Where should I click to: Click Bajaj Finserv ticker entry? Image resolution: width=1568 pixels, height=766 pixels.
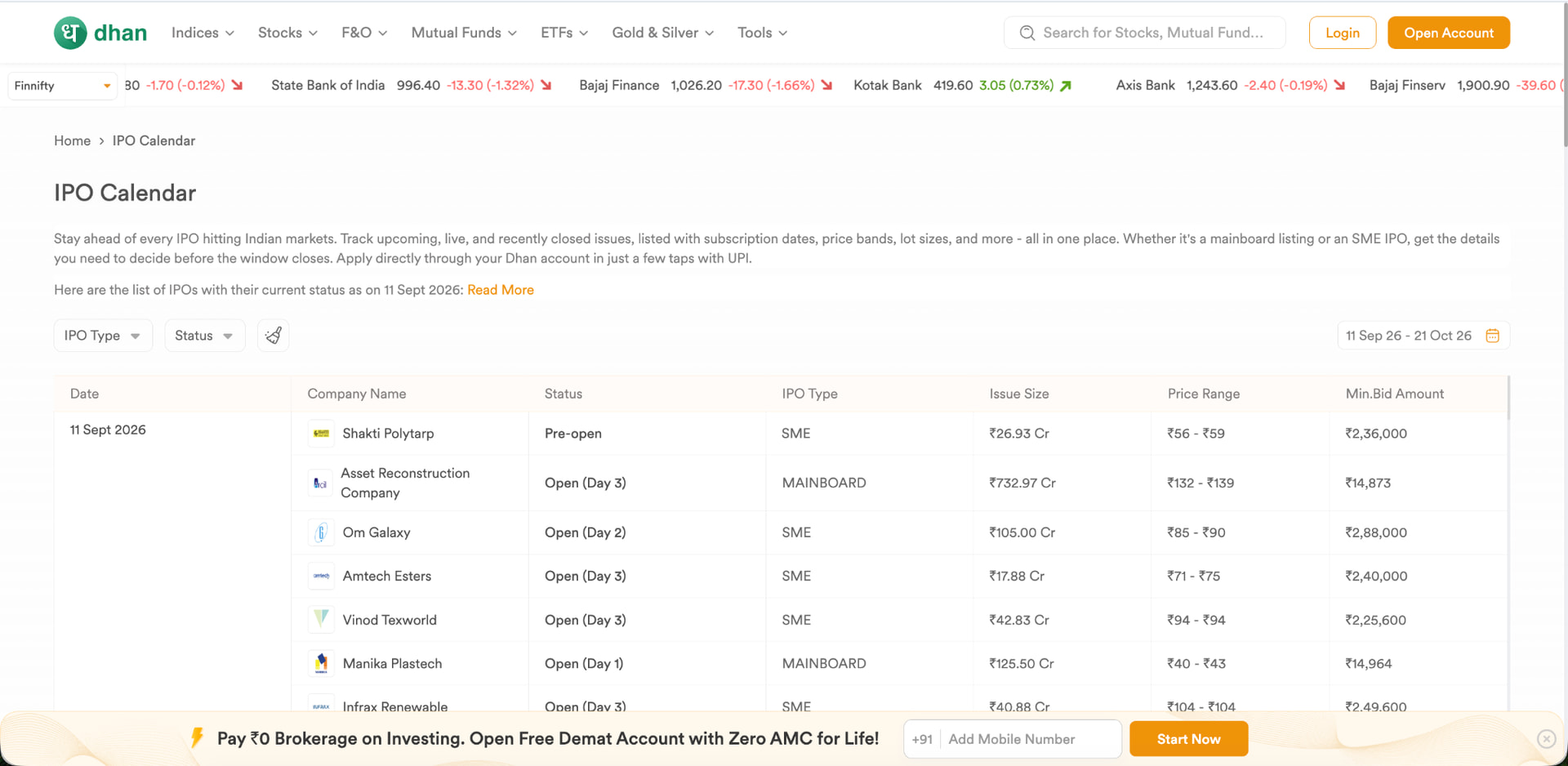click(x=1467, y=86)
